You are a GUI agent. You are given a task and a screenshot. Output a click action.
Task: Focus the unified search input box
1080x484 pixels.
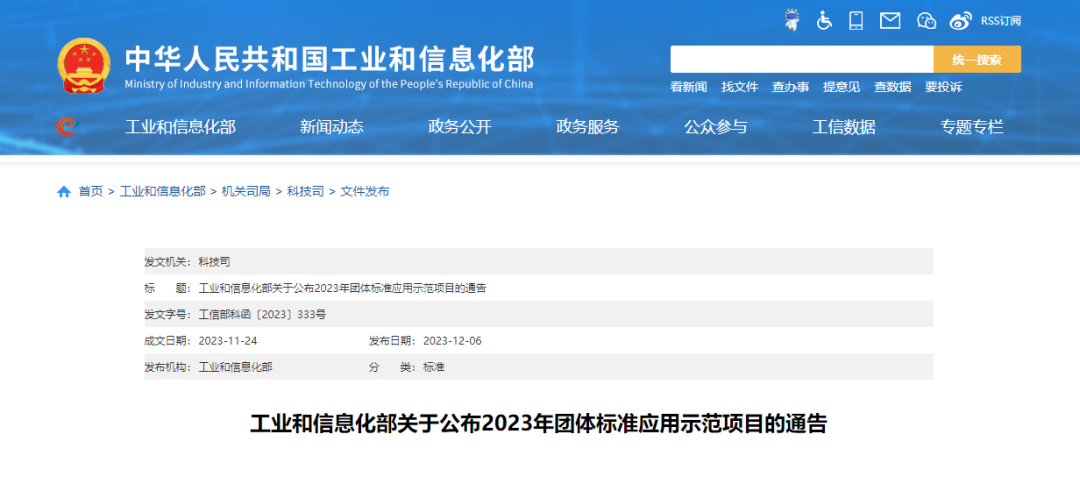point(801,59)
